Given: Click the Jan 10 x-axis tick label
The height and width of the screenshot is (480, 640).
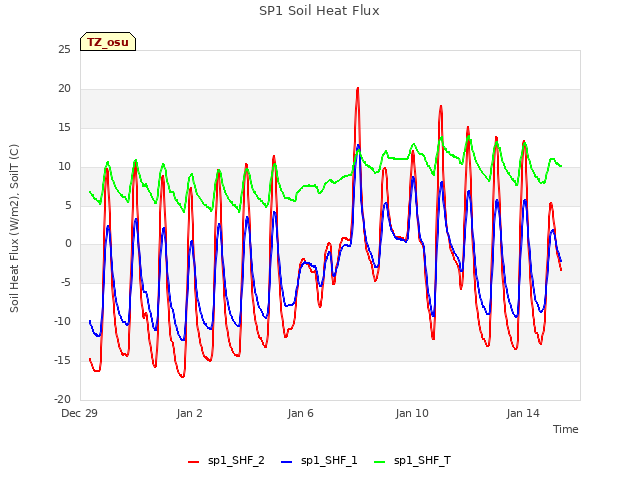Looking at the screenshot, I should [412, 413].
